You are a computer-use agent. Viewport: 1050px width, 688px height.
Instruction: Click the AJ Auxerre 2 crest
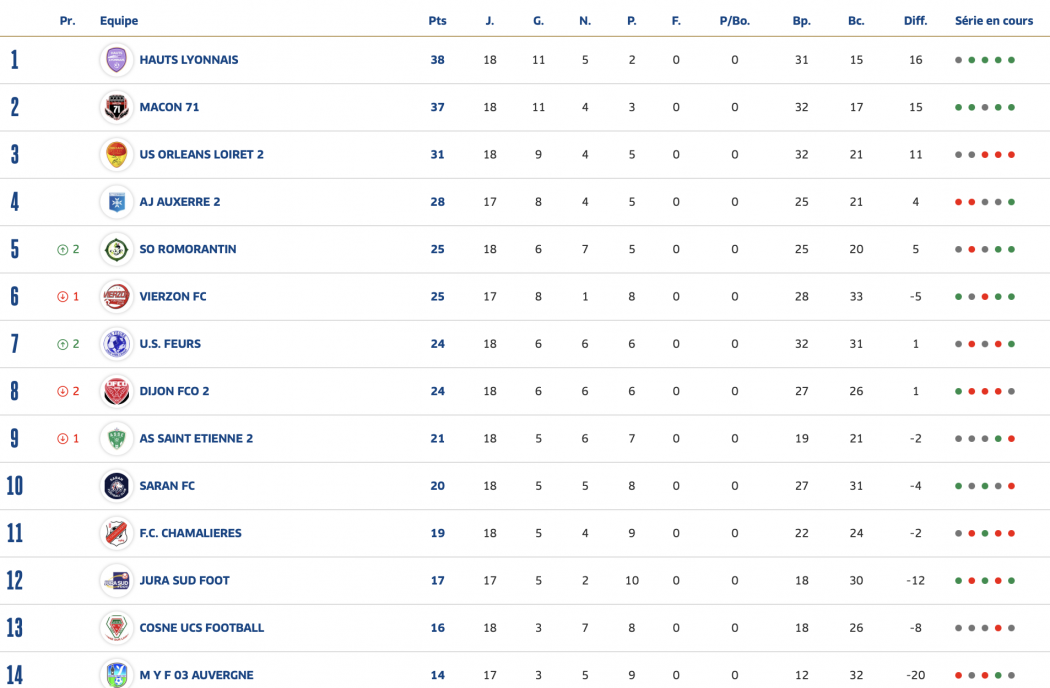[117, 202]
